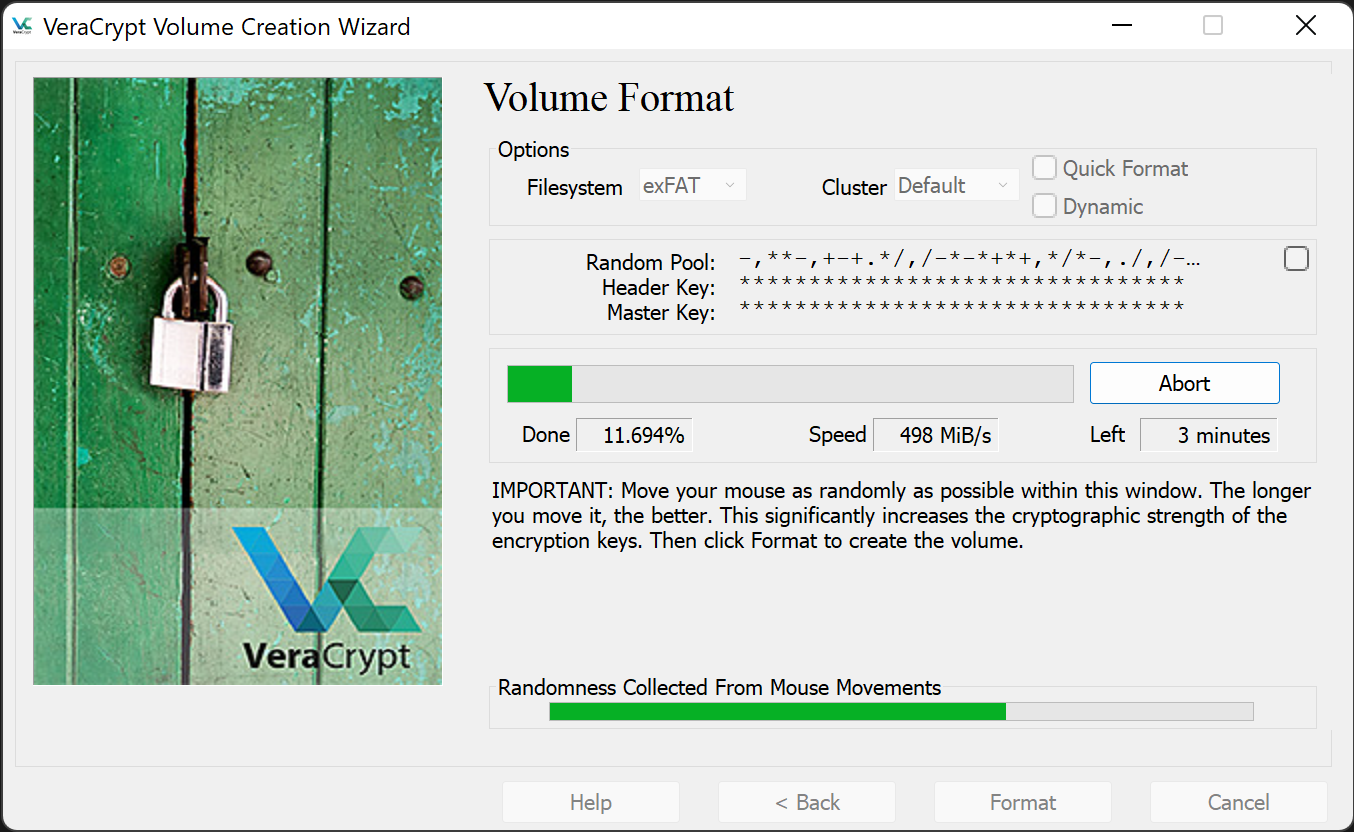Minimize the VeraCrypt wizard window

coord(1121,25)
